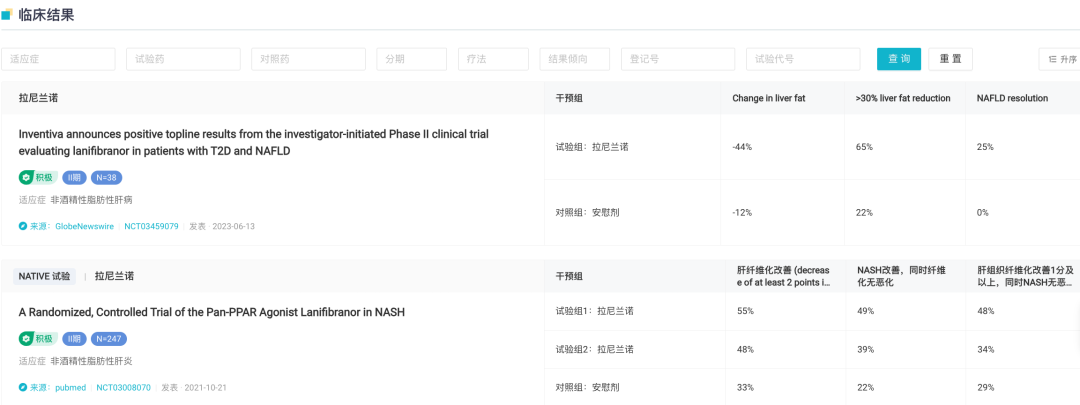Click the 重置 reset button
Screen dimensions: 1080x405
click(951, 59)
